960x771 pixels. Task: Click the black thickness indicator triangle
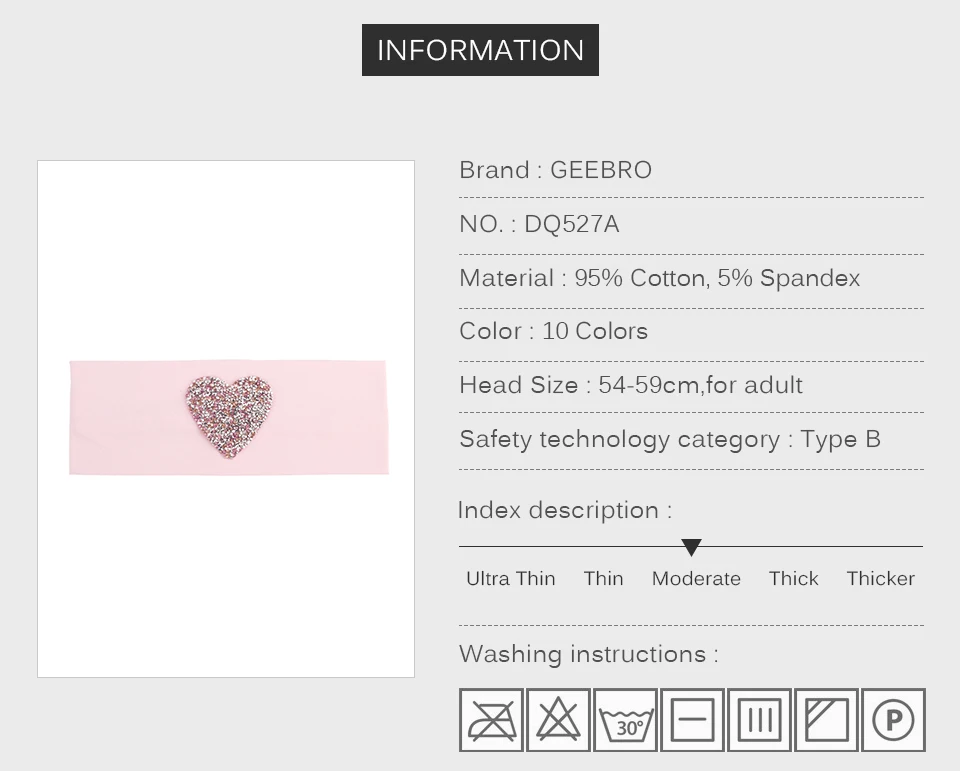pyautogui.click(x=691, y=548)
